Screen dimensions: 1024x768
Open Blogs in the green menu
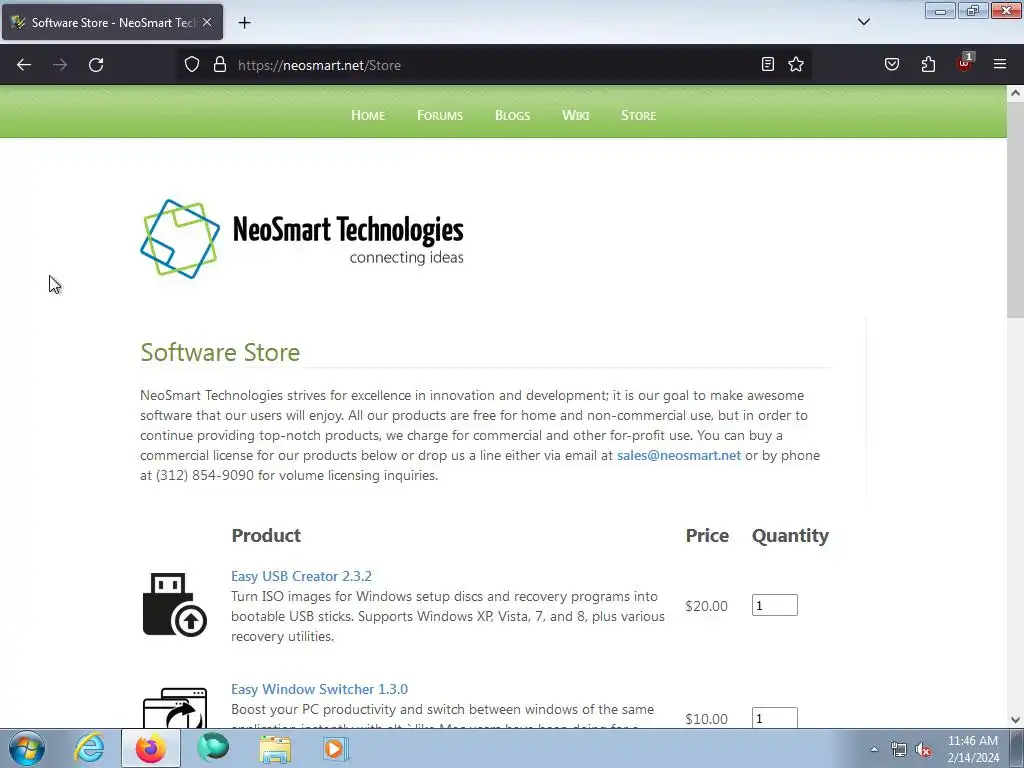(x=513, y=116)
